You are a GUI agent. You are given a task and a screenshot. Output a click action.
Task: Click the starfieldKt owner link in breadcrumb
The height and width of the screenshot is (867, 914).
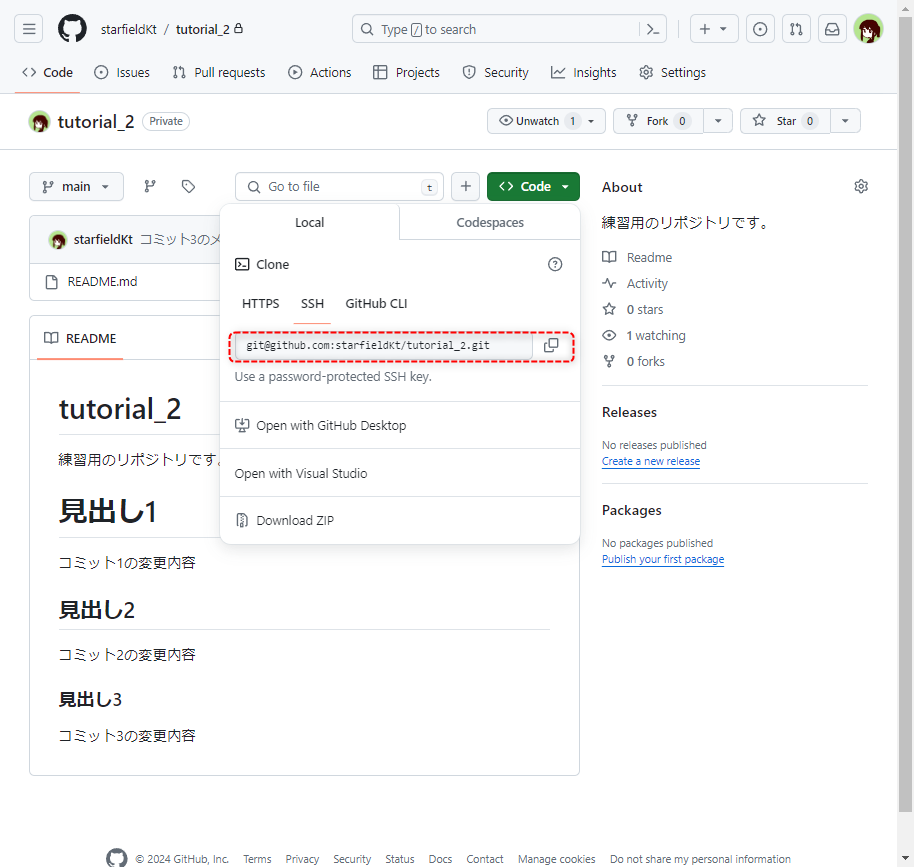pos(128,29)
